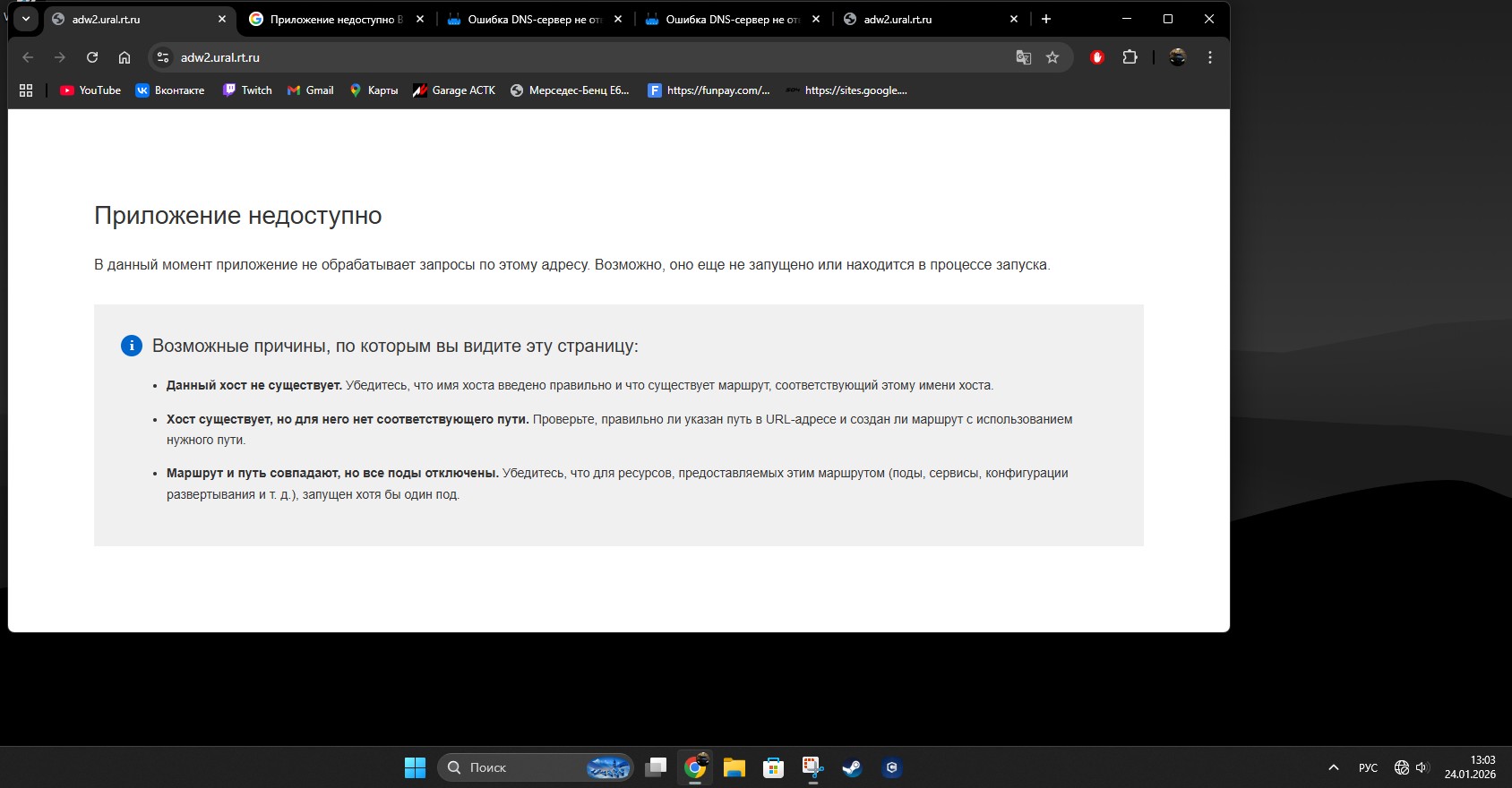Click the red ad blocker extension icon

1096,57
